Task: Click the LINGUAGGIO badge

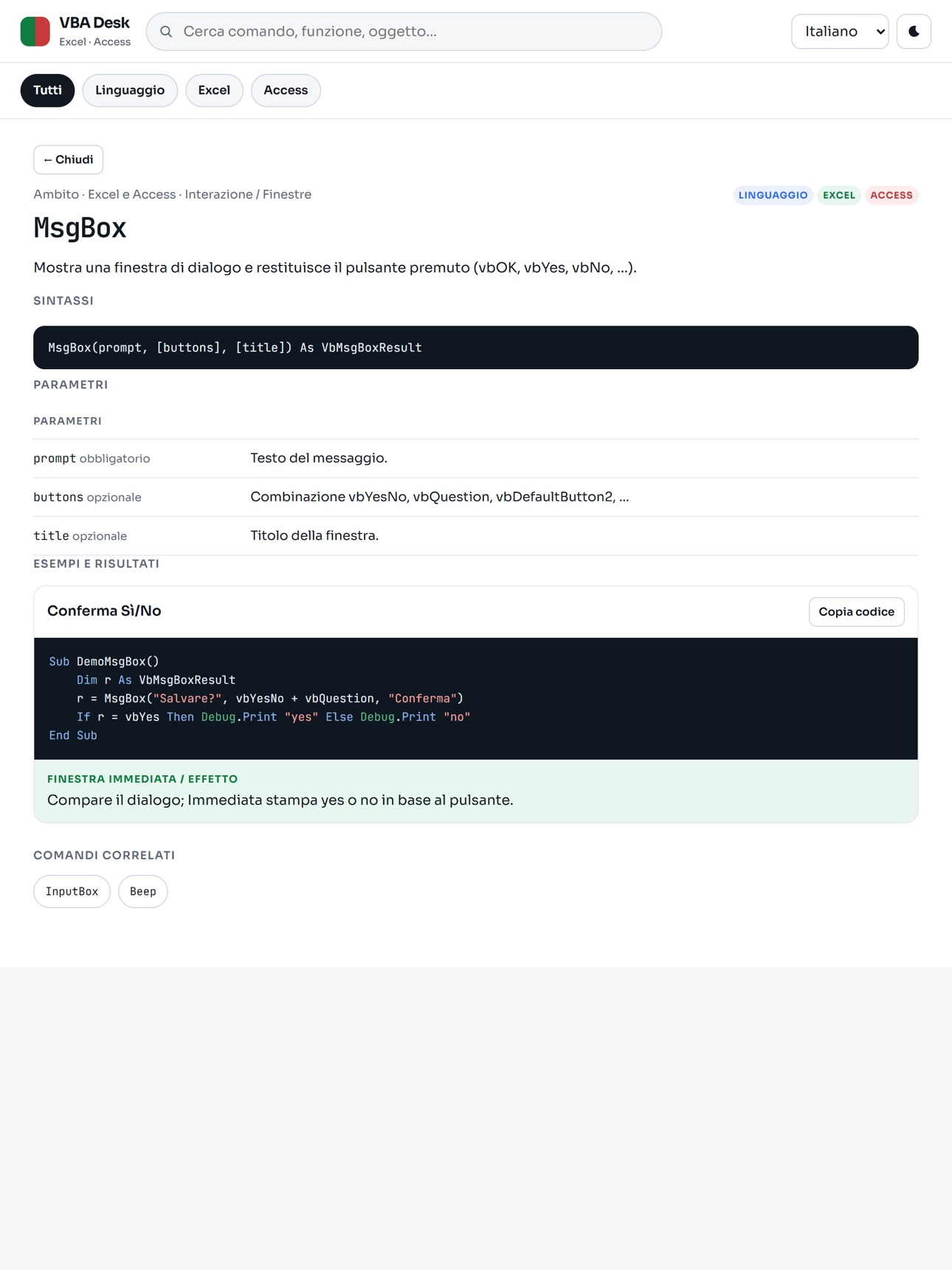Action: coord(773,195)
